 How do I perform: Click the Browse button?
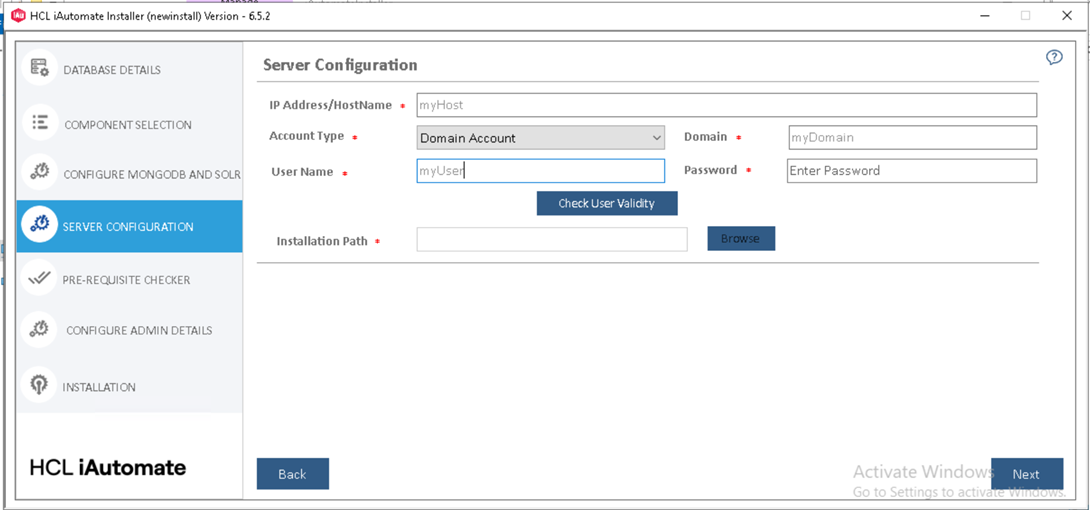(x=741, y=238)
